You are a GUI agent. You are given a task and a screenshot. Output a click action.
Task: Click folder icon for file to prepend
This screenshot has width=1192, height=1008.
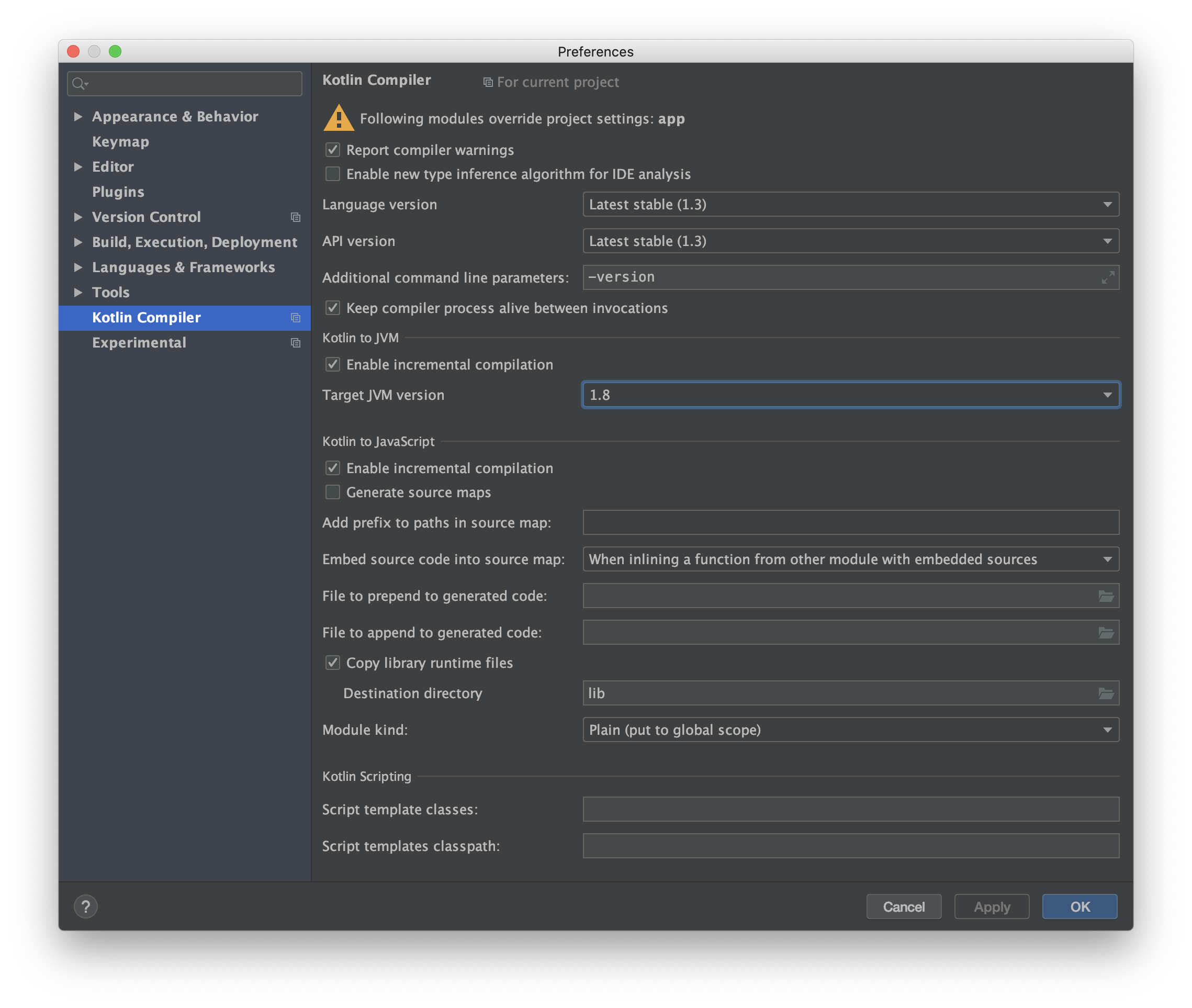tap(1106, 596)
